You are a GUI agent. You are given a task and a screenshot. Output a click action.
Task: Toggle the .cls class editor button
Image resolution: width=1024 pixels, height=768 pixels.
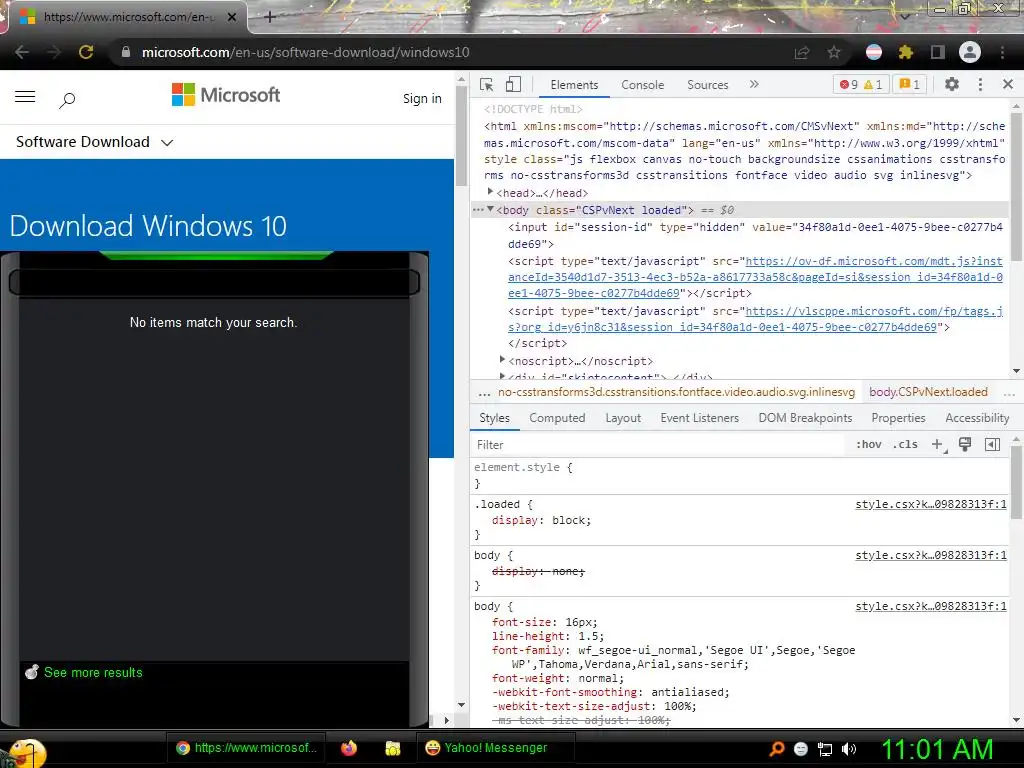tap(905, 444)
